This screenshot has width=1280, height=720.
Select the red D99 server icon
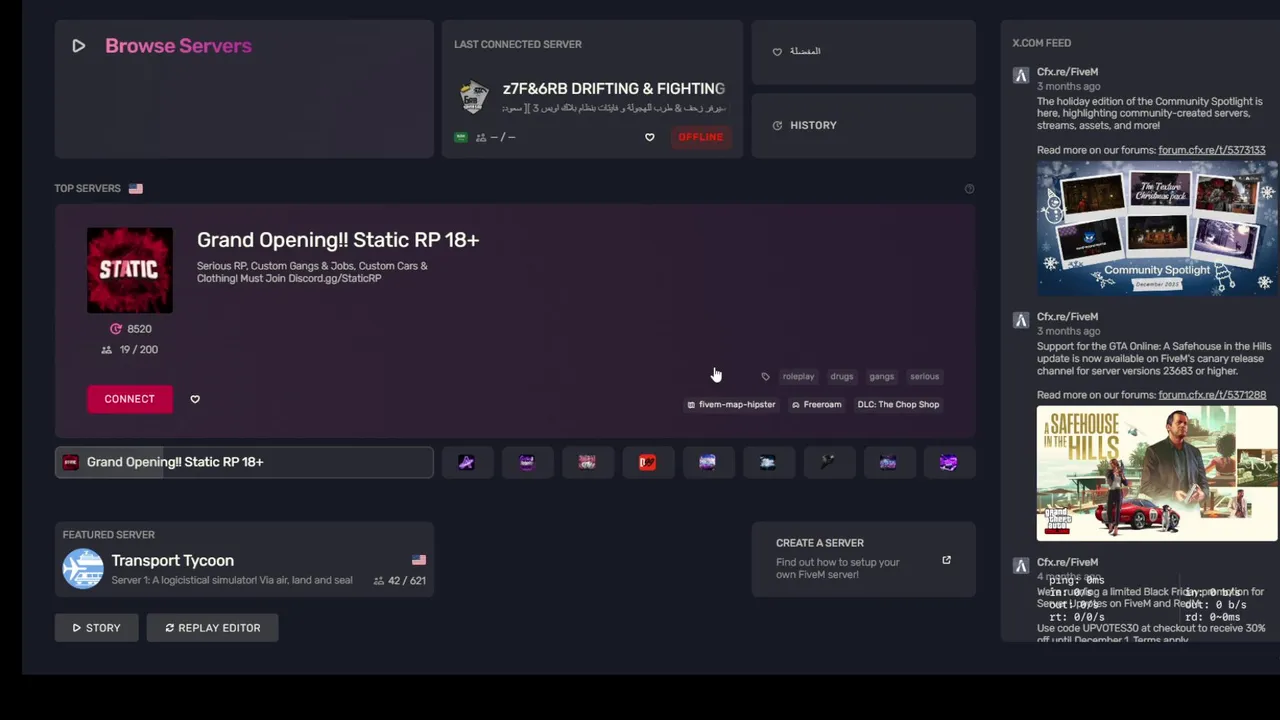point(647,462)
